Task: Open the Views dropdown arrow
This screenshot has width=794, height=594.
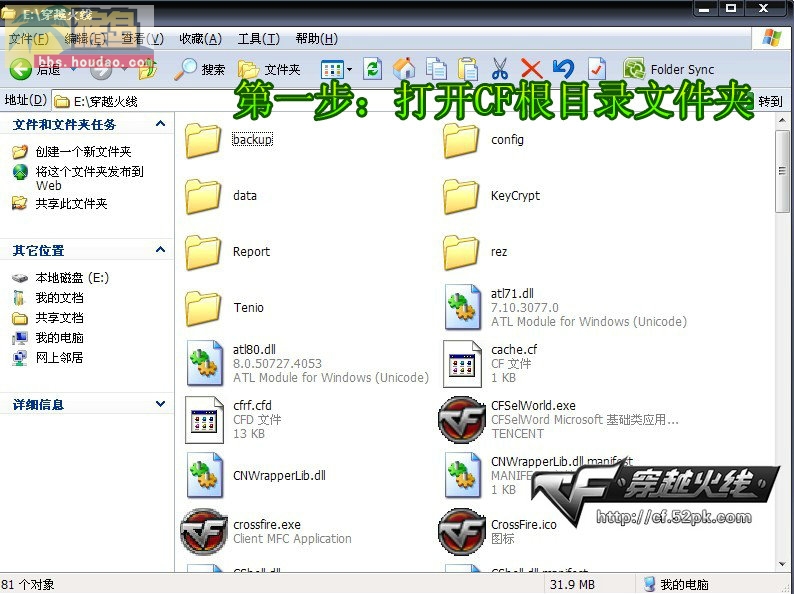Action: [349, 69]
